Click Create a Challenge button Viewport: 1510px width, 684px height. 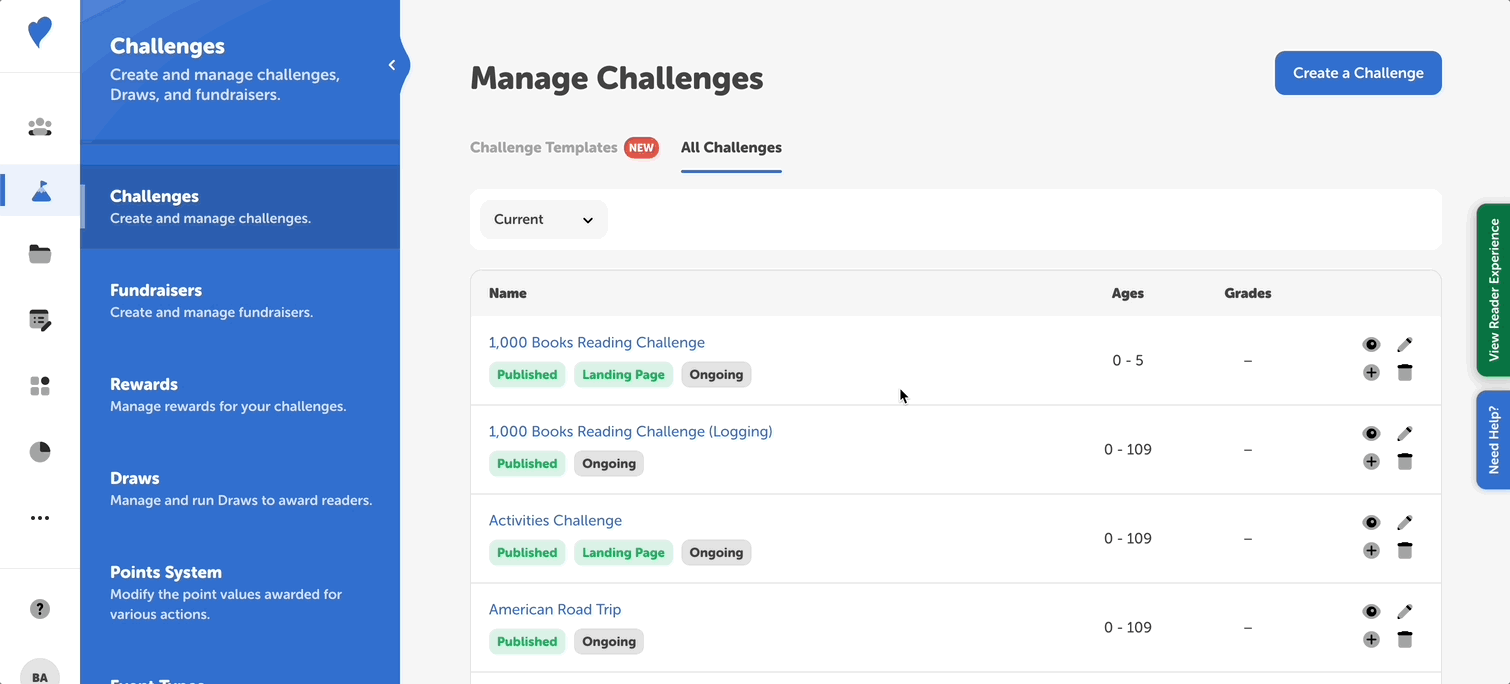tap(1357, 73)
